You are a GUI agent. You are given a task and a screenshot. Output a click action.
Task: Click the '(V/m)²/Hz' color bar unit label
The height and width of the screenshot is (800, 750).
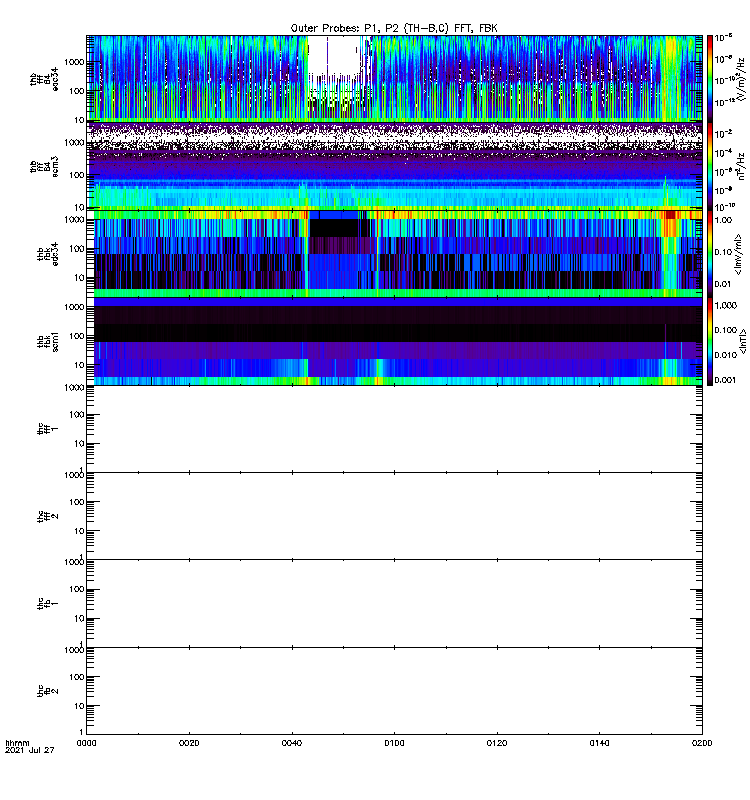point(742,79)
